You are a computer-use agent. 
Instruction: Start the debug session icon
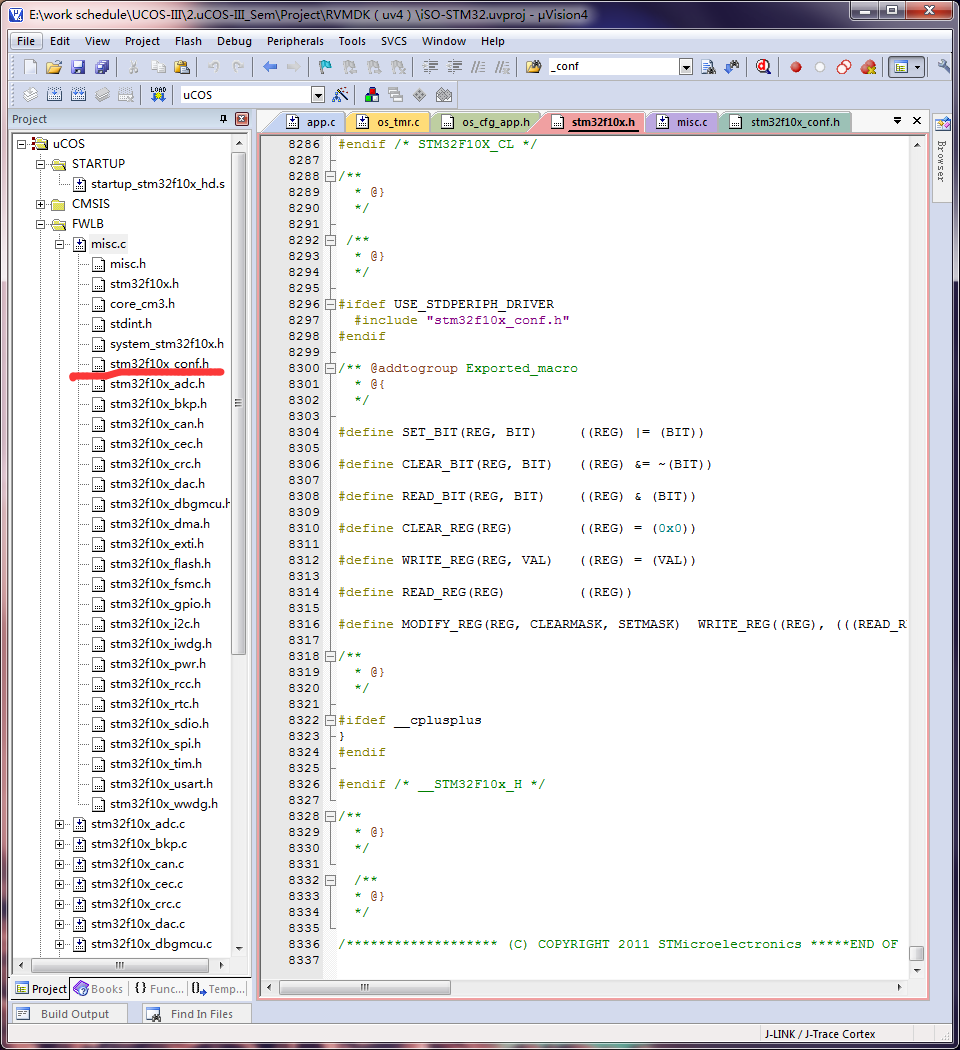(763, 67)
